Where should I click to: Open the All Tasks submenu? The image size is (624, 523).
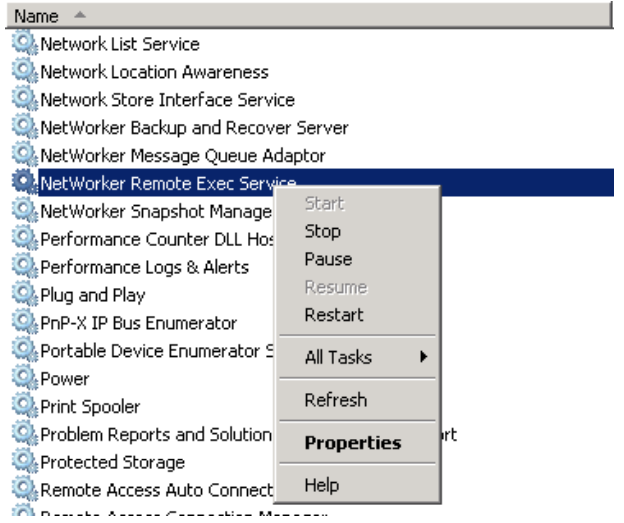357,357
